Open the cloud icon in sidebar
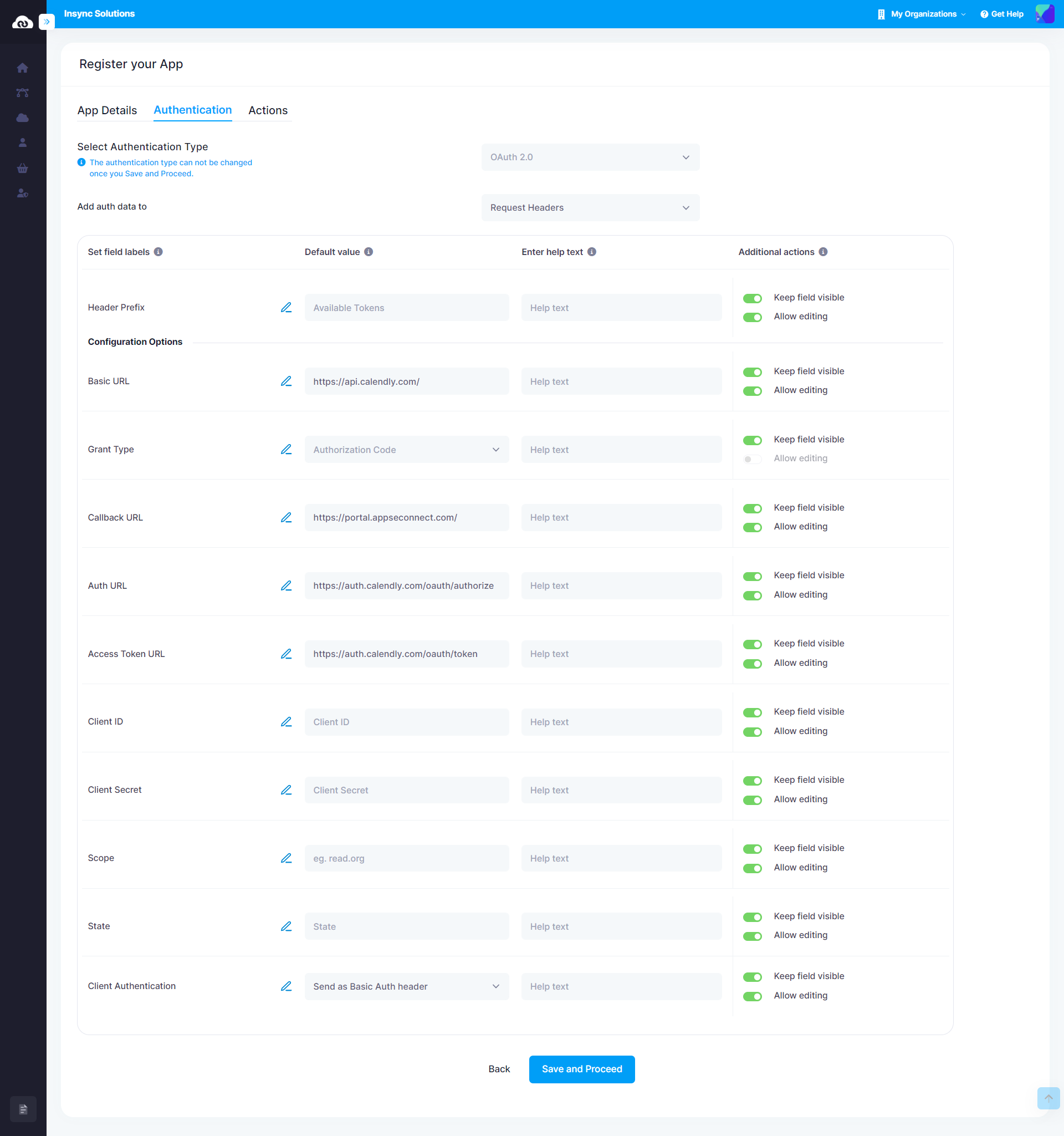The height and width of the screenshot is (1136, 1064). tap(23, 118)
